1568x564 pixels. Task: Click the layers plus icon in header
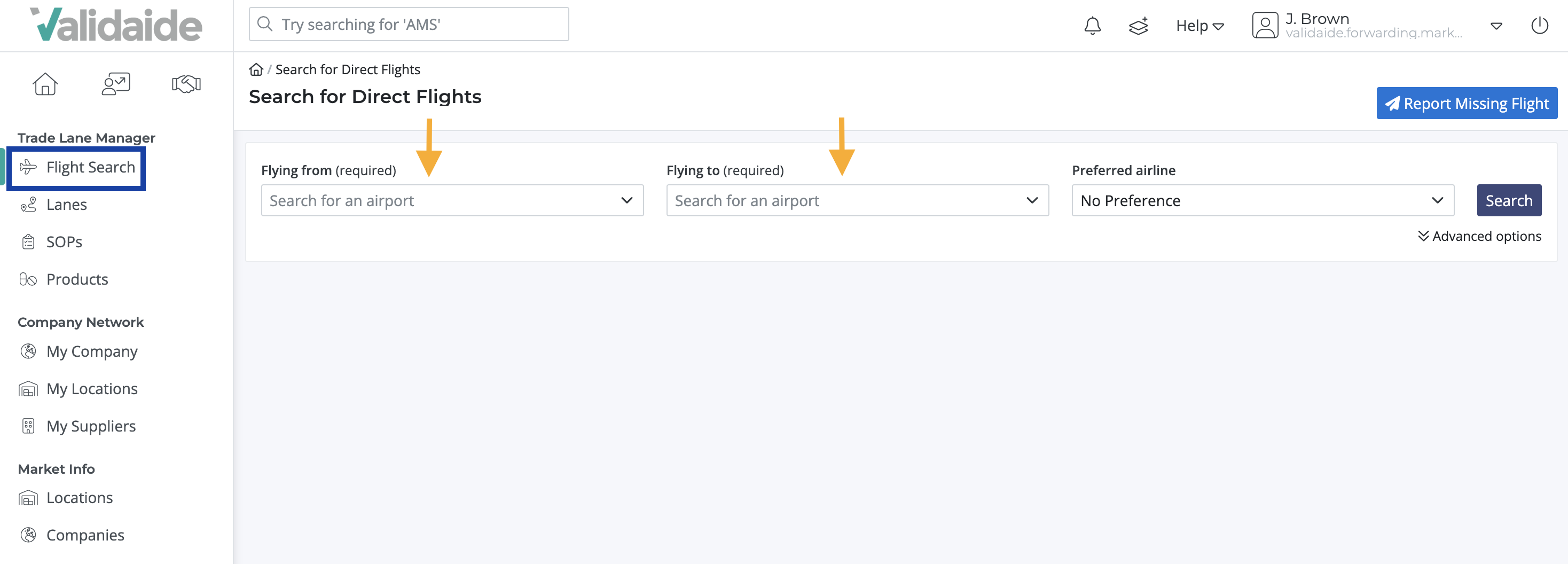coord(1138,26)
